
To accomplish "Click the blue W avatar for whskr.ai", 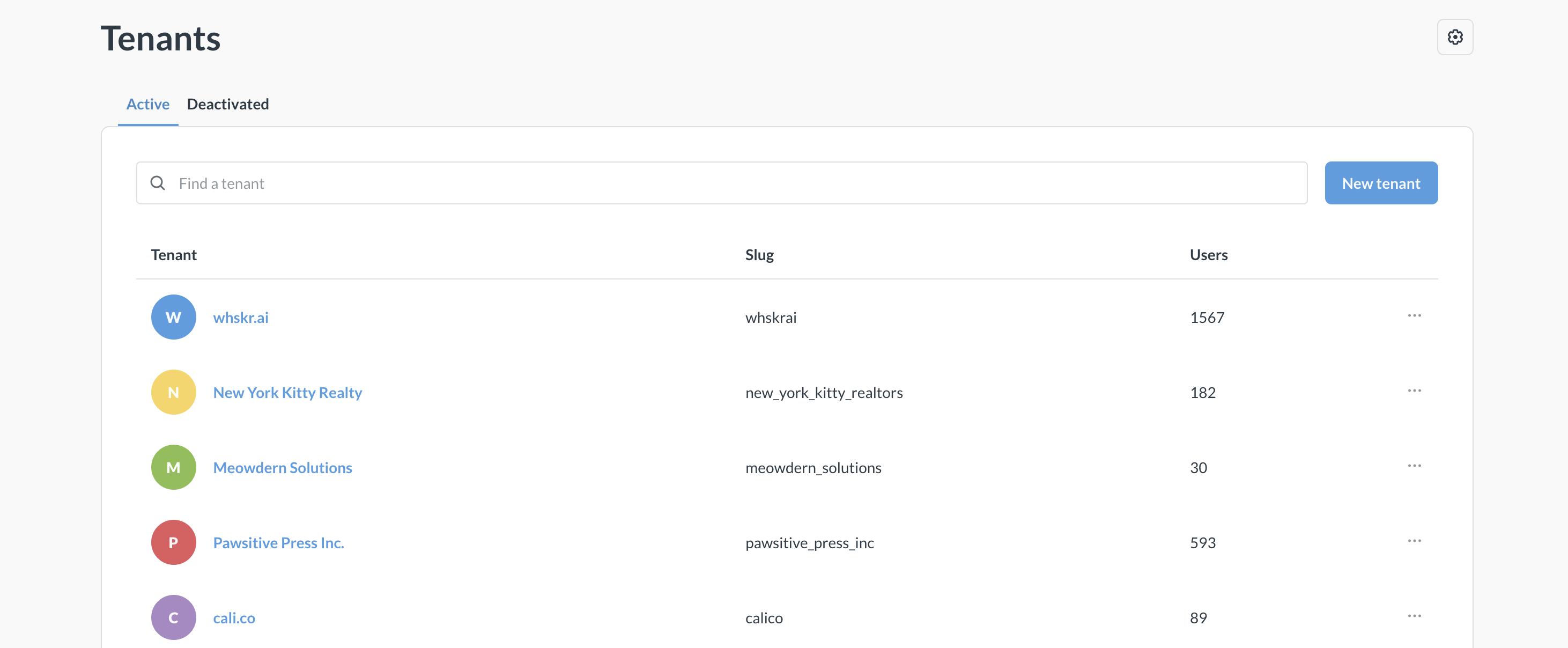I will [x=174, y=318].
